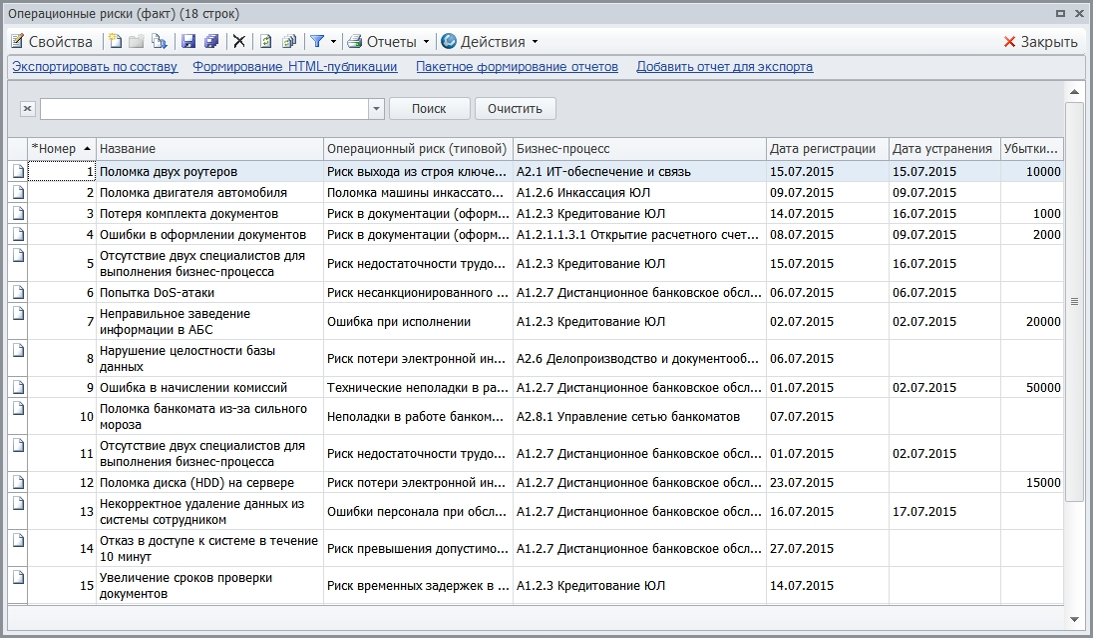Click Добавить отчет для экспорта link
The height and width of the screenshot is (638, 1093).
[x=724, y=67]
